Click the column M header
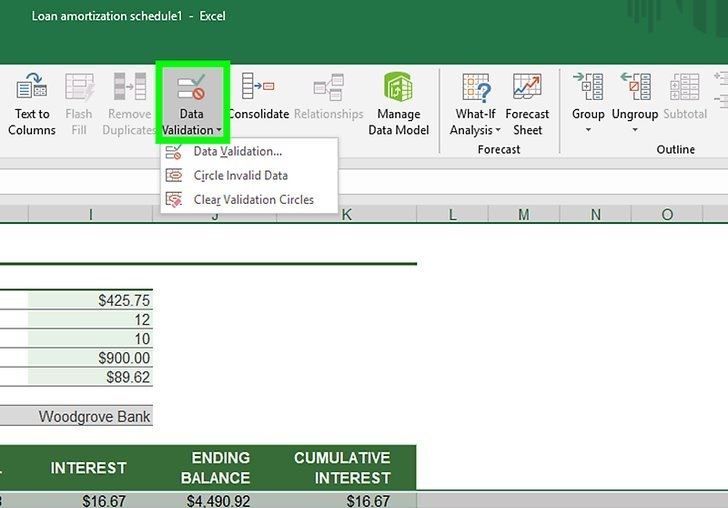The width and height of the screenshot is (728, 508). pos(523,215)
